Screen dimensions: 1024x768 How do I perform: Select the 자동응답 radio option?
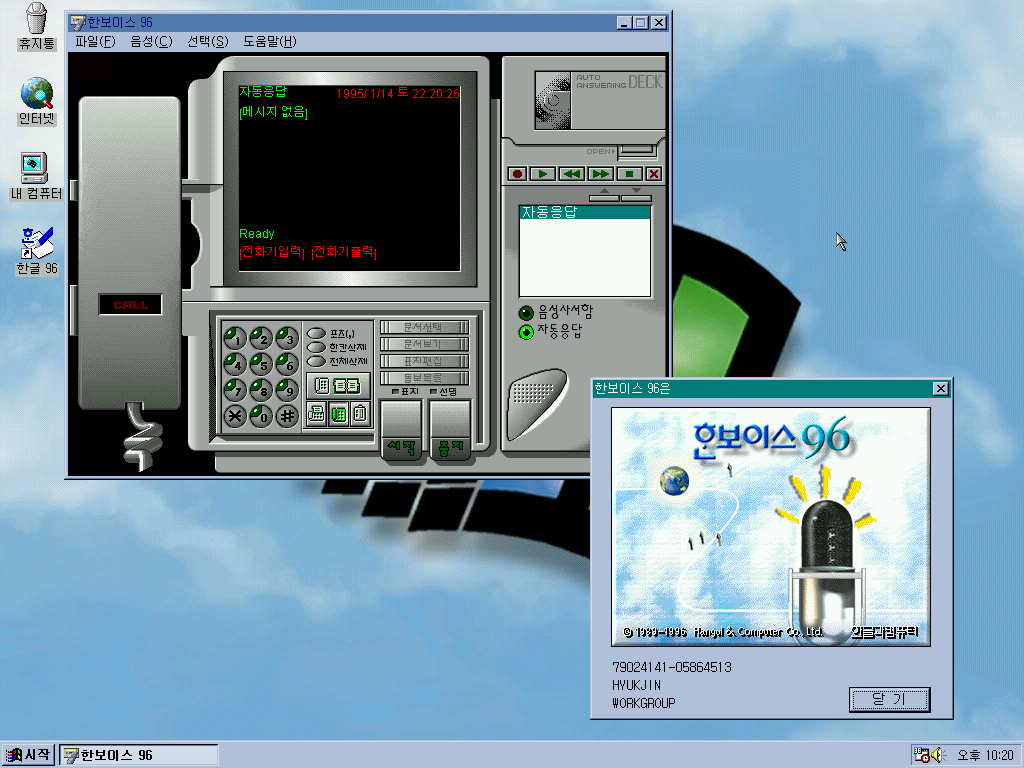click(526, 332)
